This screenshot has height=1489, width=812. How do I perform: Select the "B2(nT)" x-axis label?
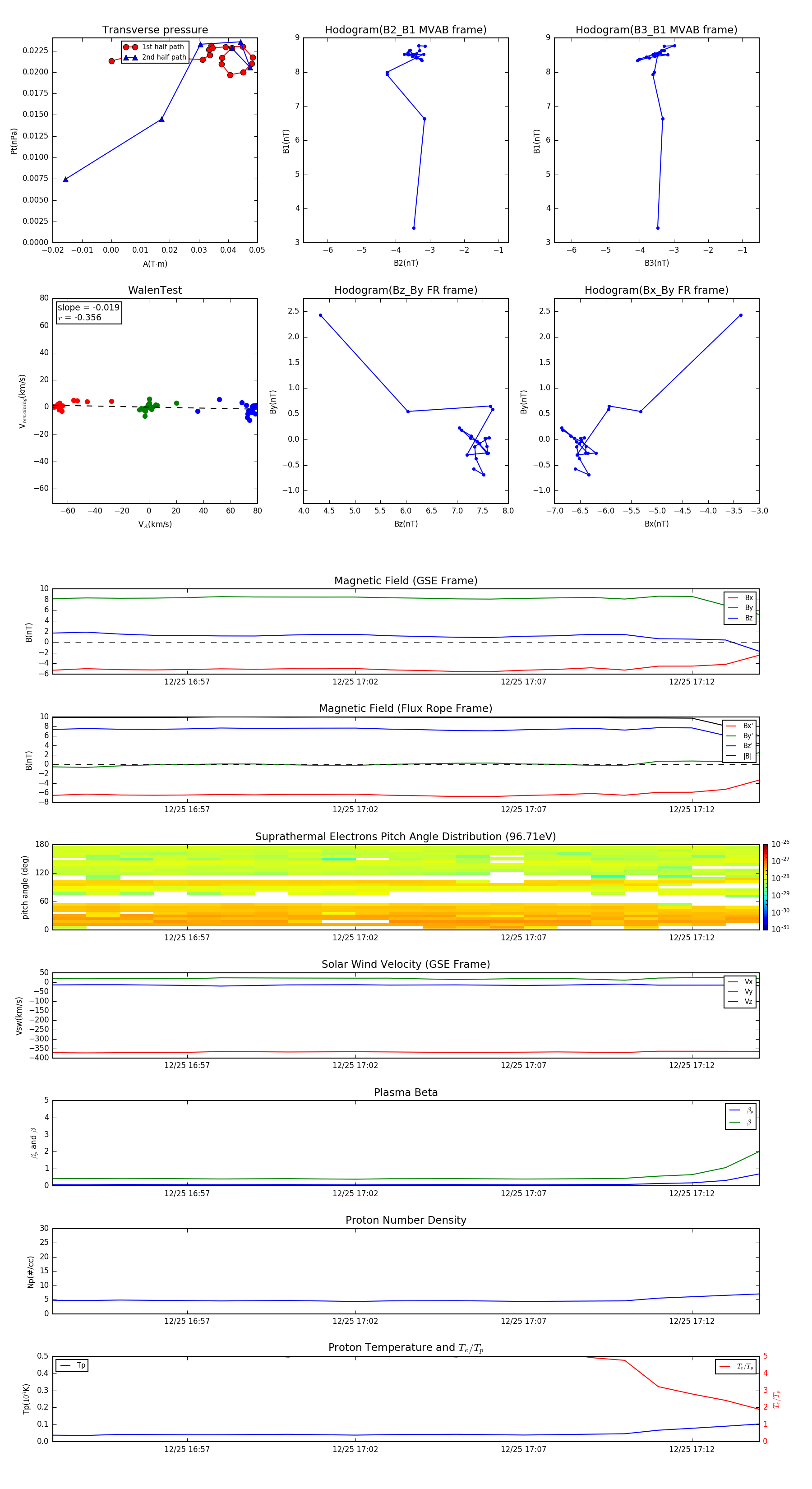click(406, 263)
